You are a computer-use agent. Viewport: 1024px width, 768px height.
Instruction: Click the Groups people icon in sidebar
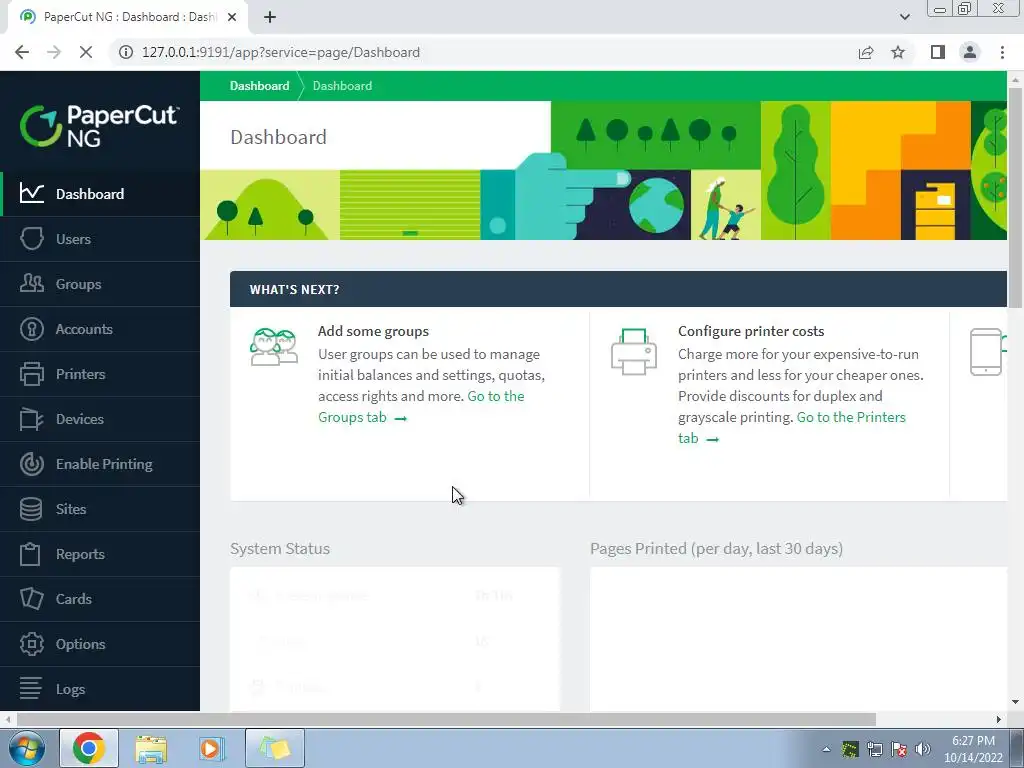click(31, 283)
